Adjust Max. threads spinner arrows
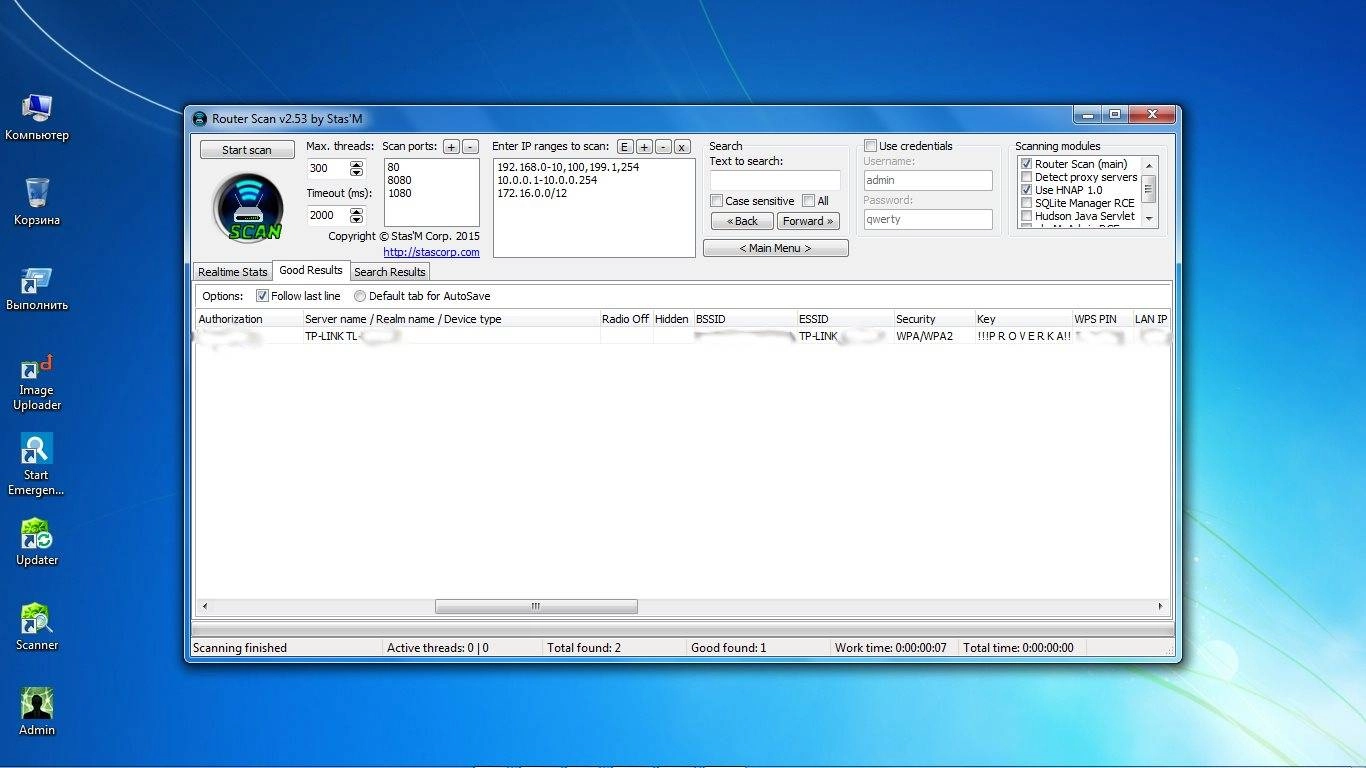 (356, 169)
